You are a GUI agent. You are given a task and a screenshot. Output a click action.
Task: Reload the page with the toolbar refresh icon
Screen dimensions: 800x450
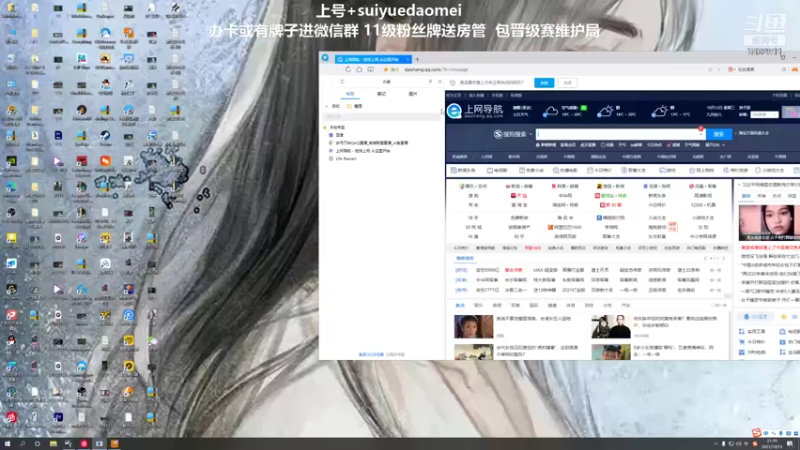[348, 69]
